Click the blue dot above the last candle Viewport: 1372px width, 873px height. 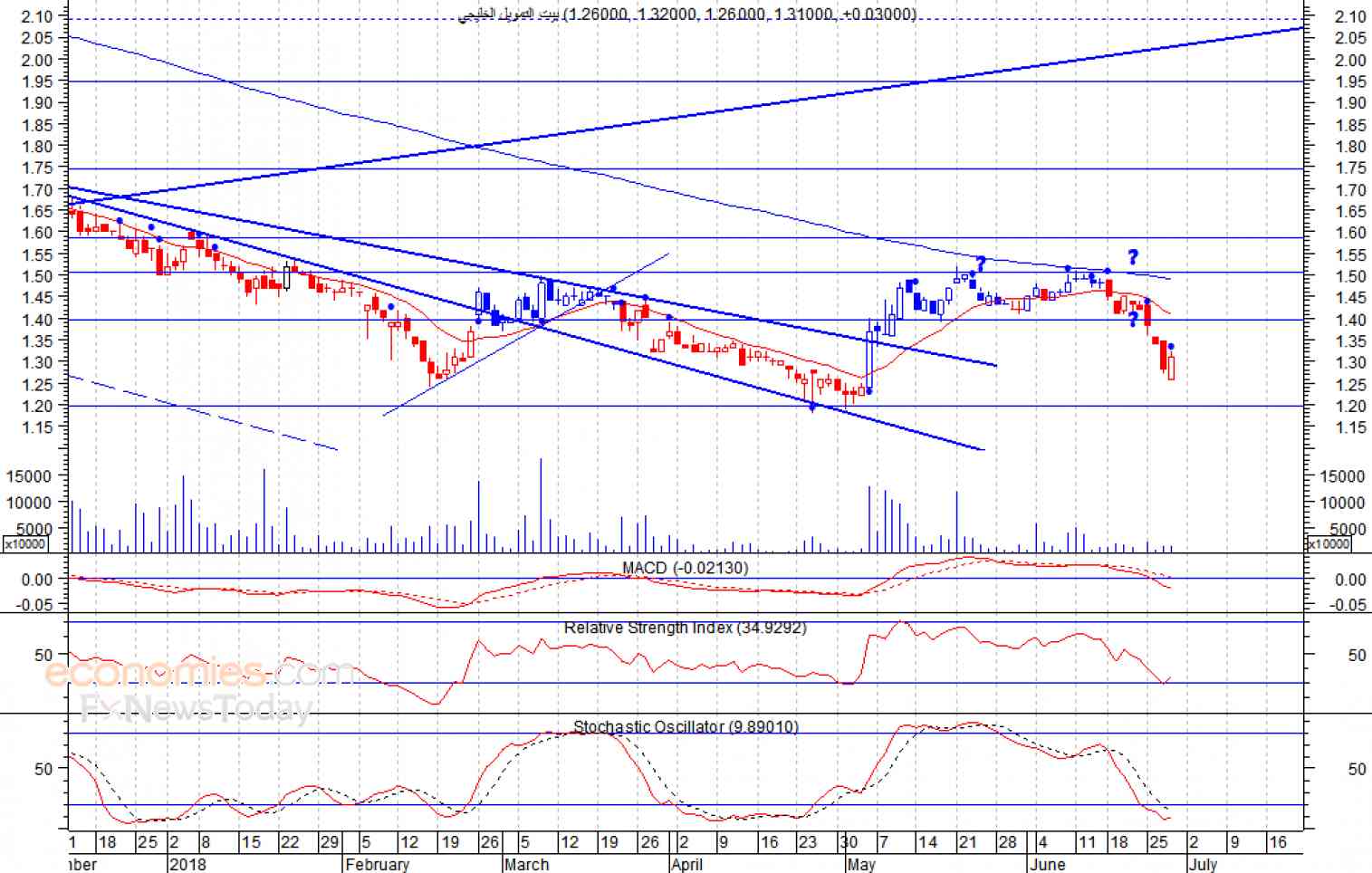click(1171, 347)
